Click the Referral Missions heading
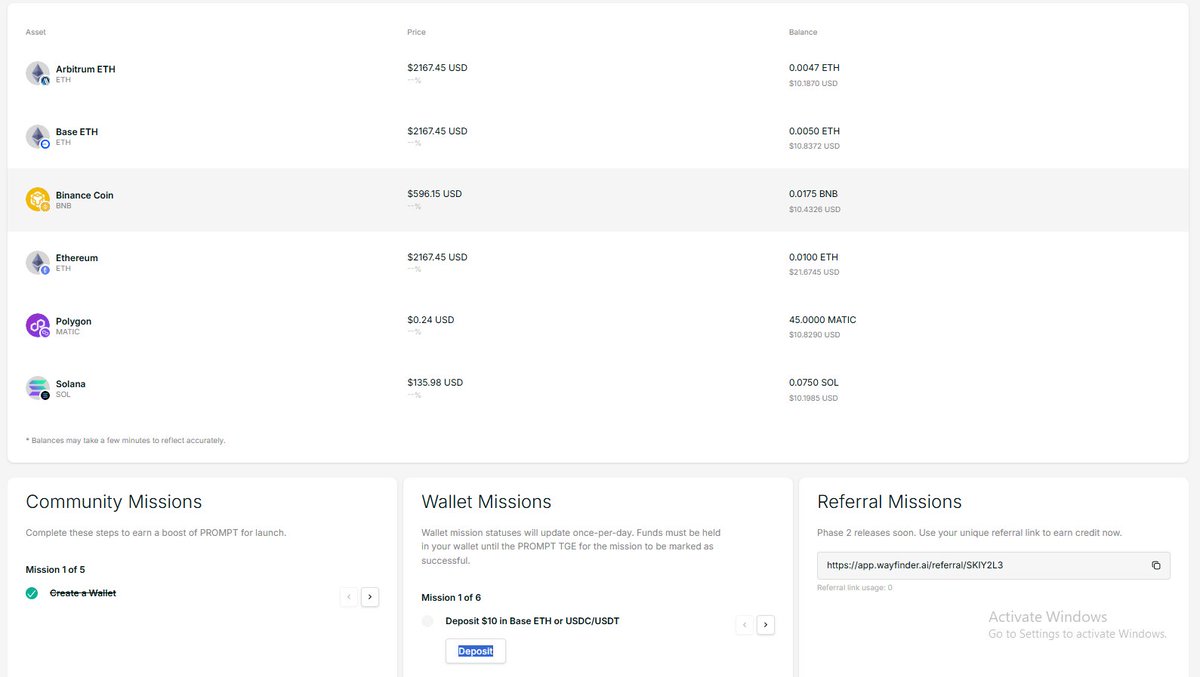This screenshot has width=1200, height=677. pos(889,502)
